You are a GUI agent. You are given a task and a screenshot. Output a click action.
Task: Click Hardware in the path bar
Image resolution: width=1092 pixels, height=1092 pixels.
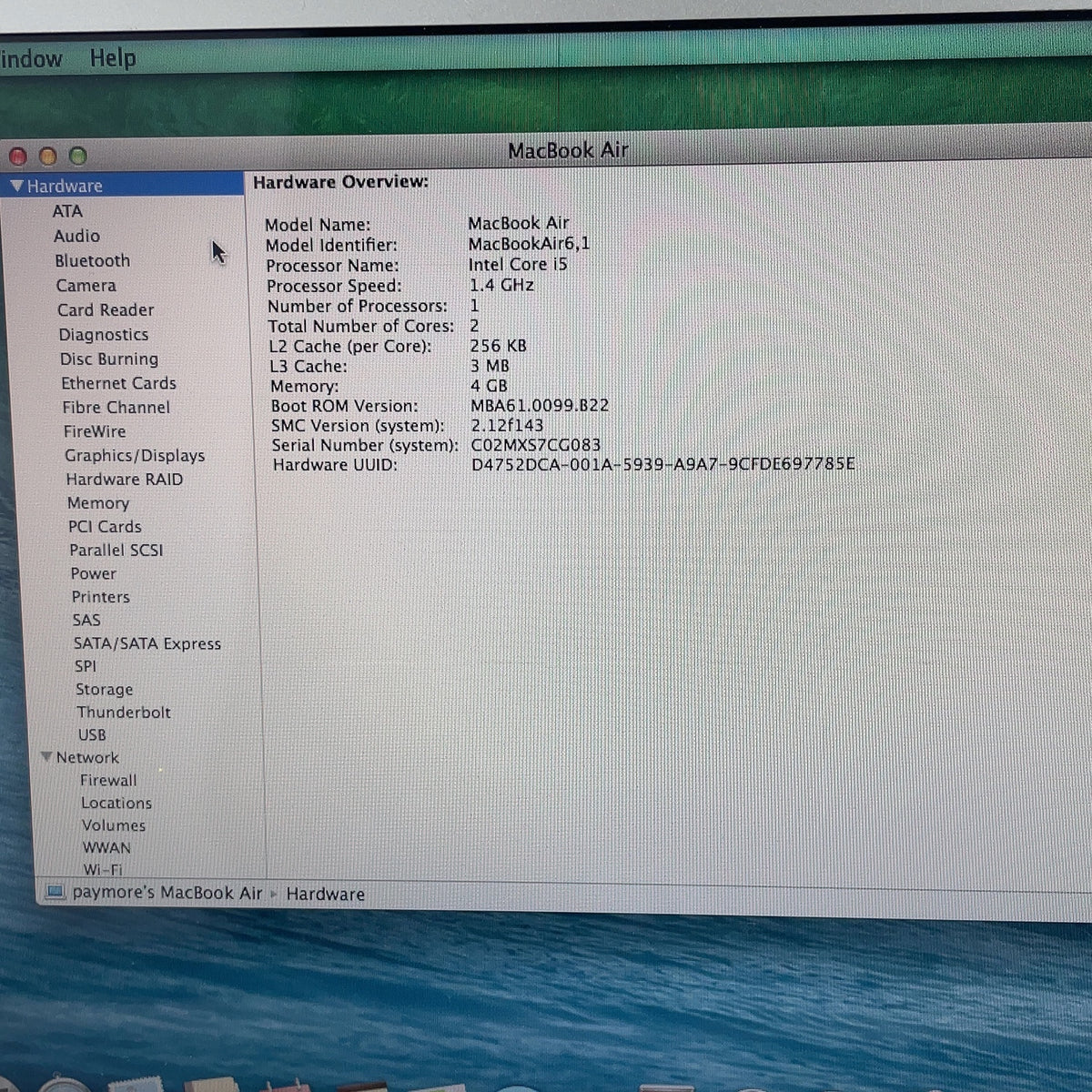(x=326, y=895)
